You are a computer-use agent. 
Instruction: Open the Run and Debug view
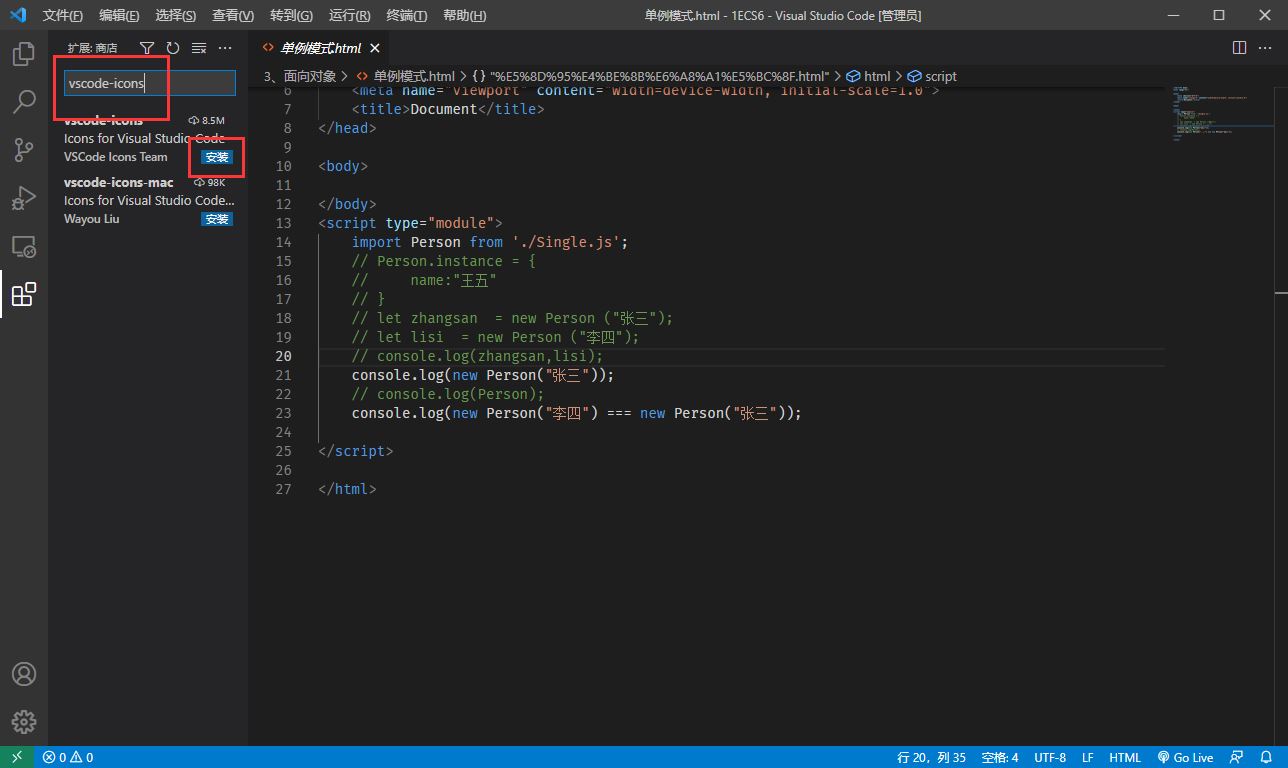pos(24,198)
